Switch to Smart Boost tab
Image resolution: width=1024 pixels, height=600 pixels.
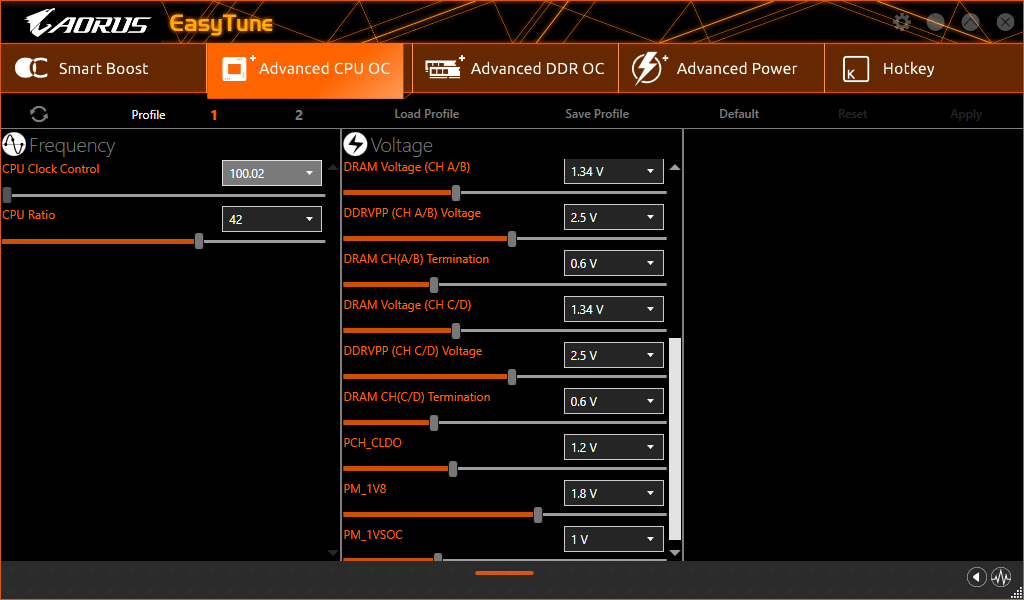(103, 68)
